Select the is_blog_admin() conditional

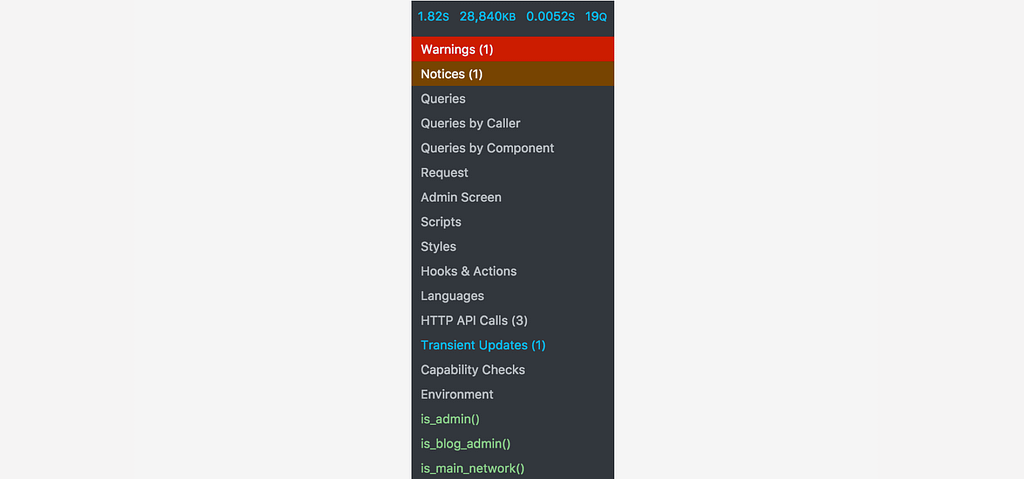pyautogui.click(x=513, y=444)
